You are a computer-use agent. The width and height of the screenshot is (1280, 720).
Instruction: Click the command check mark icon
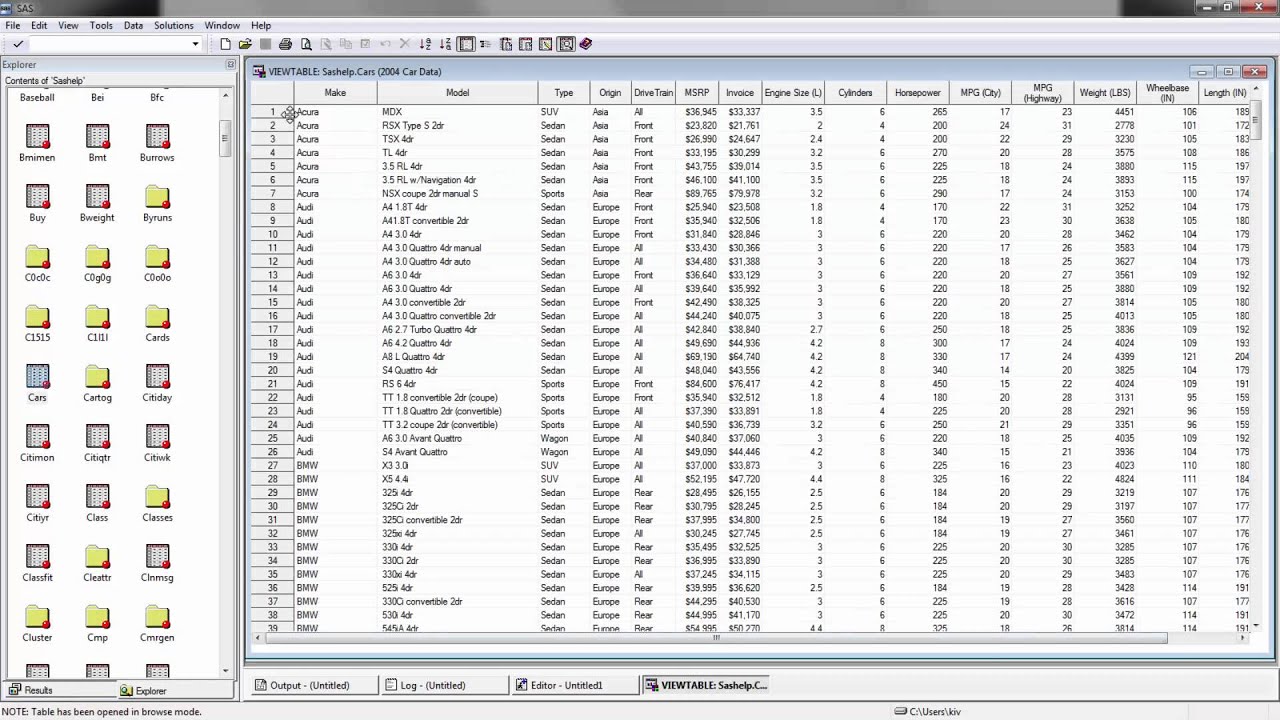[18, 44]
